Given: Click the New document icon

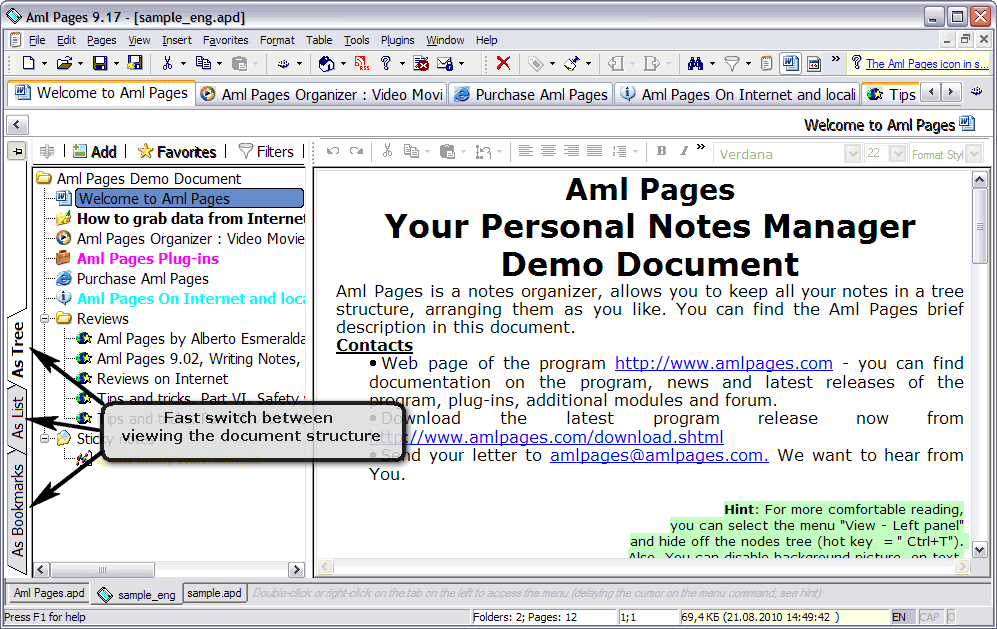Looking at the screenshot, I should [x=28, y=63].
